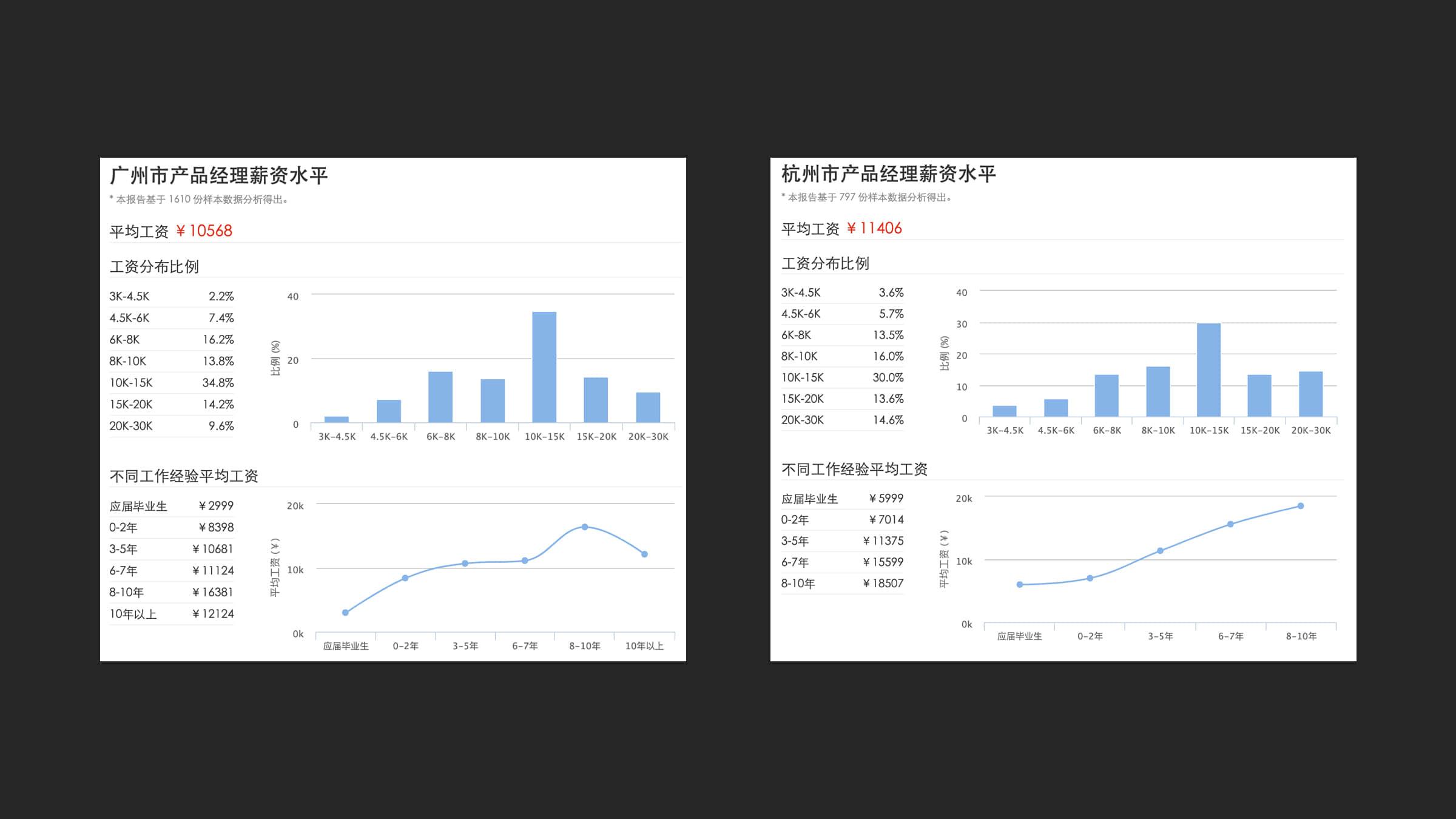Viewport: 1456px width, 819px height.
Task: Click the 797 sample note under Hangzhou title
Action: point(866,197)
